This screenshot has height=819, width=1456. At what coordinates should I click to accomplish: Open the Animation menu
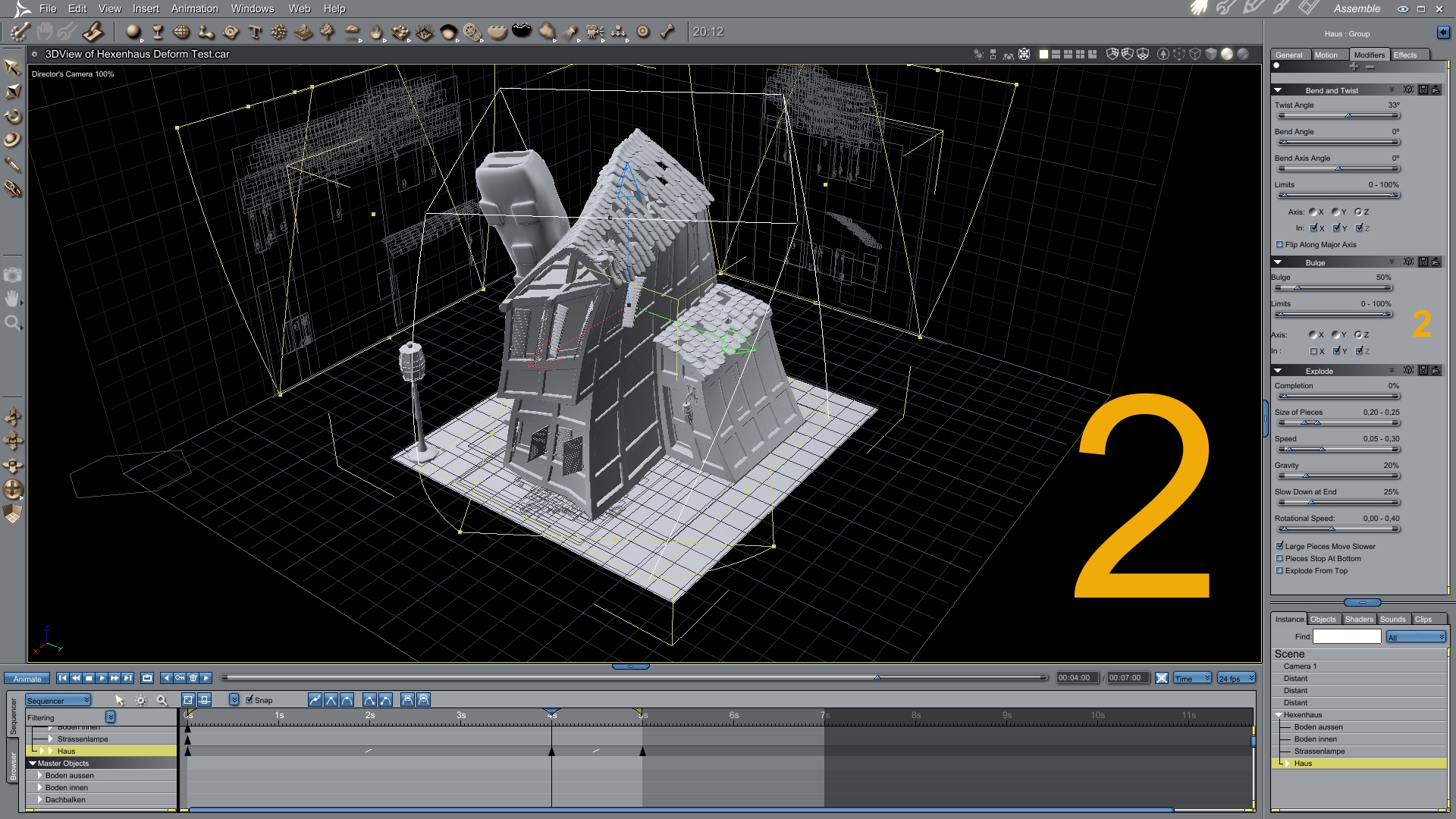(194, 8)
